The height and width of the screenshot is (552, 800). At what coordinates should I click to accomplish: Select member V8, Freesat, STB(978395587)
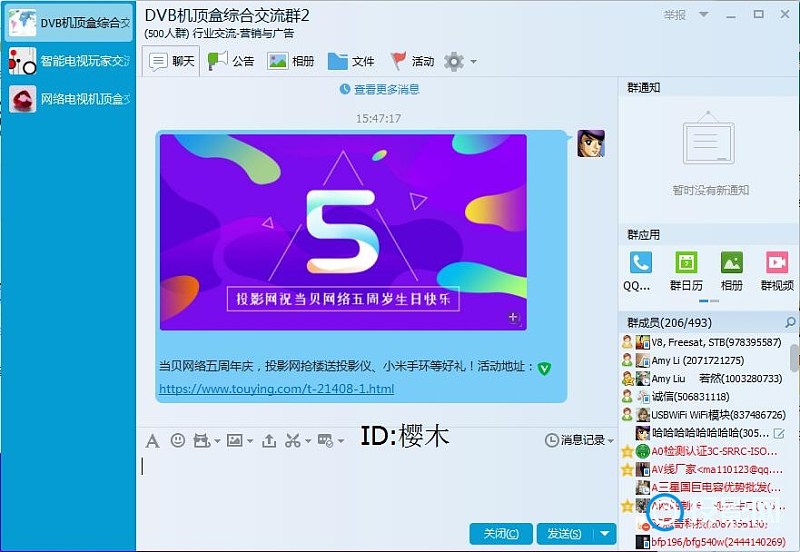pos(704,342)
